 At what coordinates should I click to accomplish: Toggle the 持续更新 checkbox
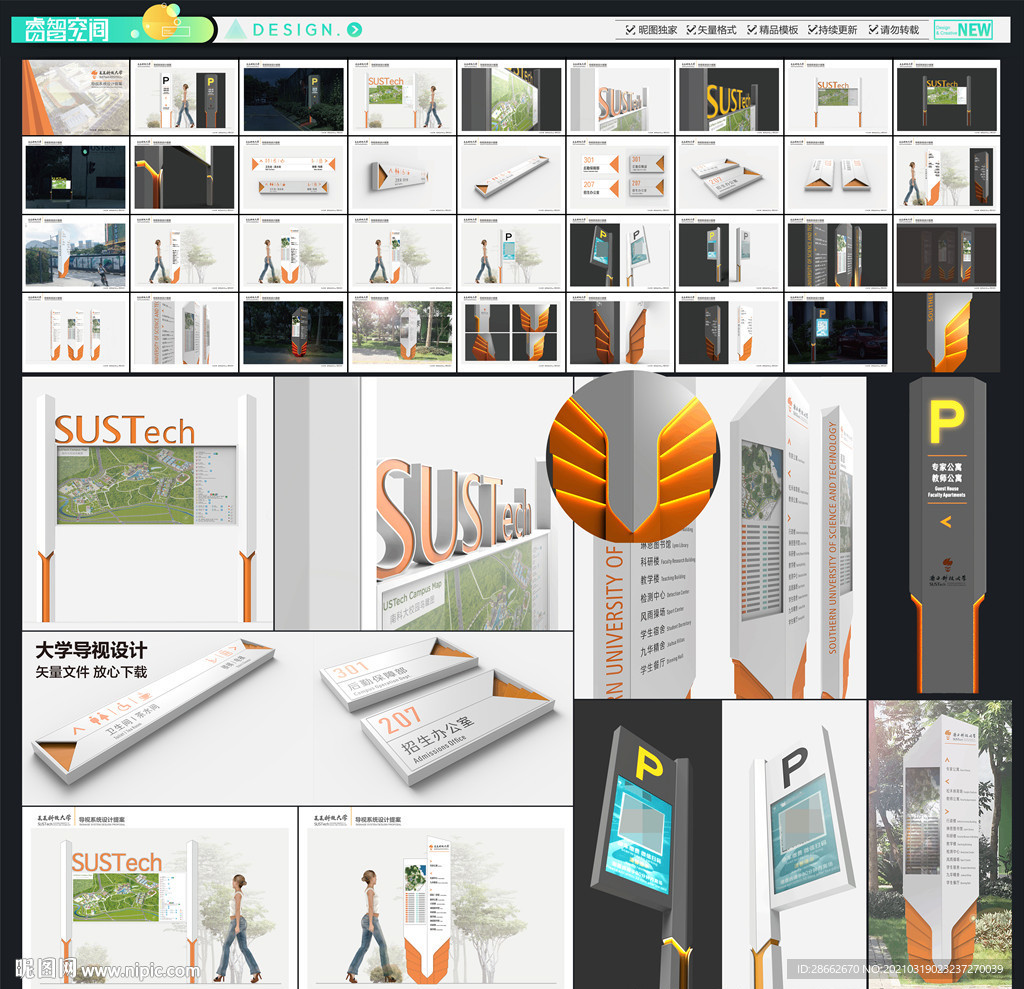tap(812, 29)
